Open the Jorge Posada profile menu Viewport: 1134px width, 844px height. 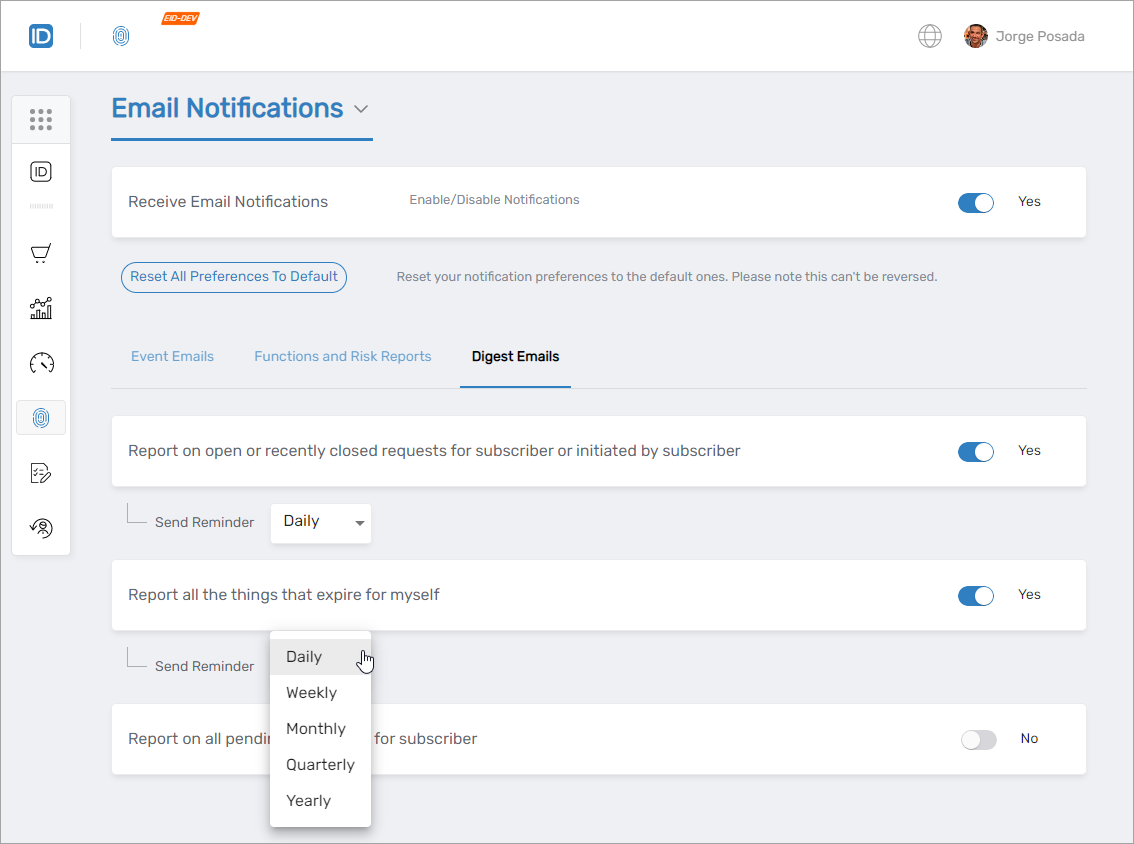(x=1023, y=36)
